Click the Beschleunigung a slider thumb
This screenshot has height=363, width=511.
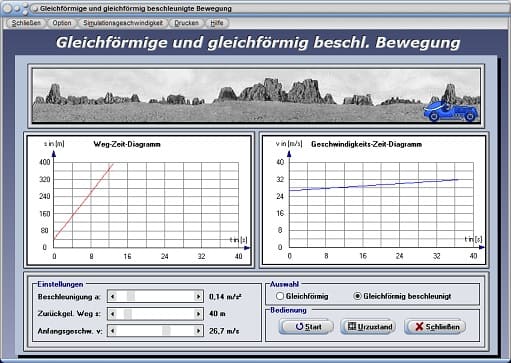pyautogui.click(x=131, y=296)
